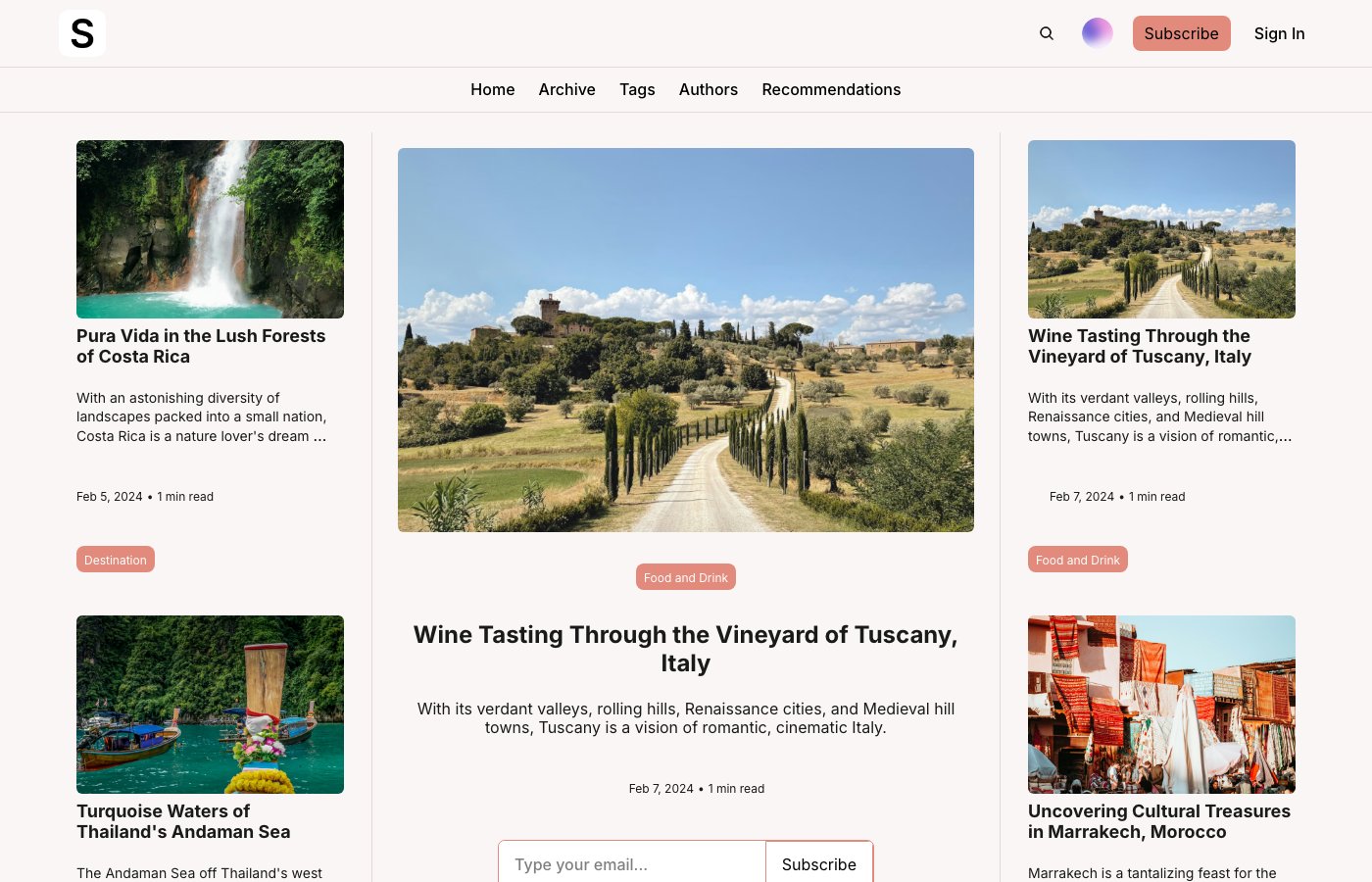Screen dimensions: 1372x882
Task: Open Pura Vida in Costa Rica article title
Action: point(201,346)
